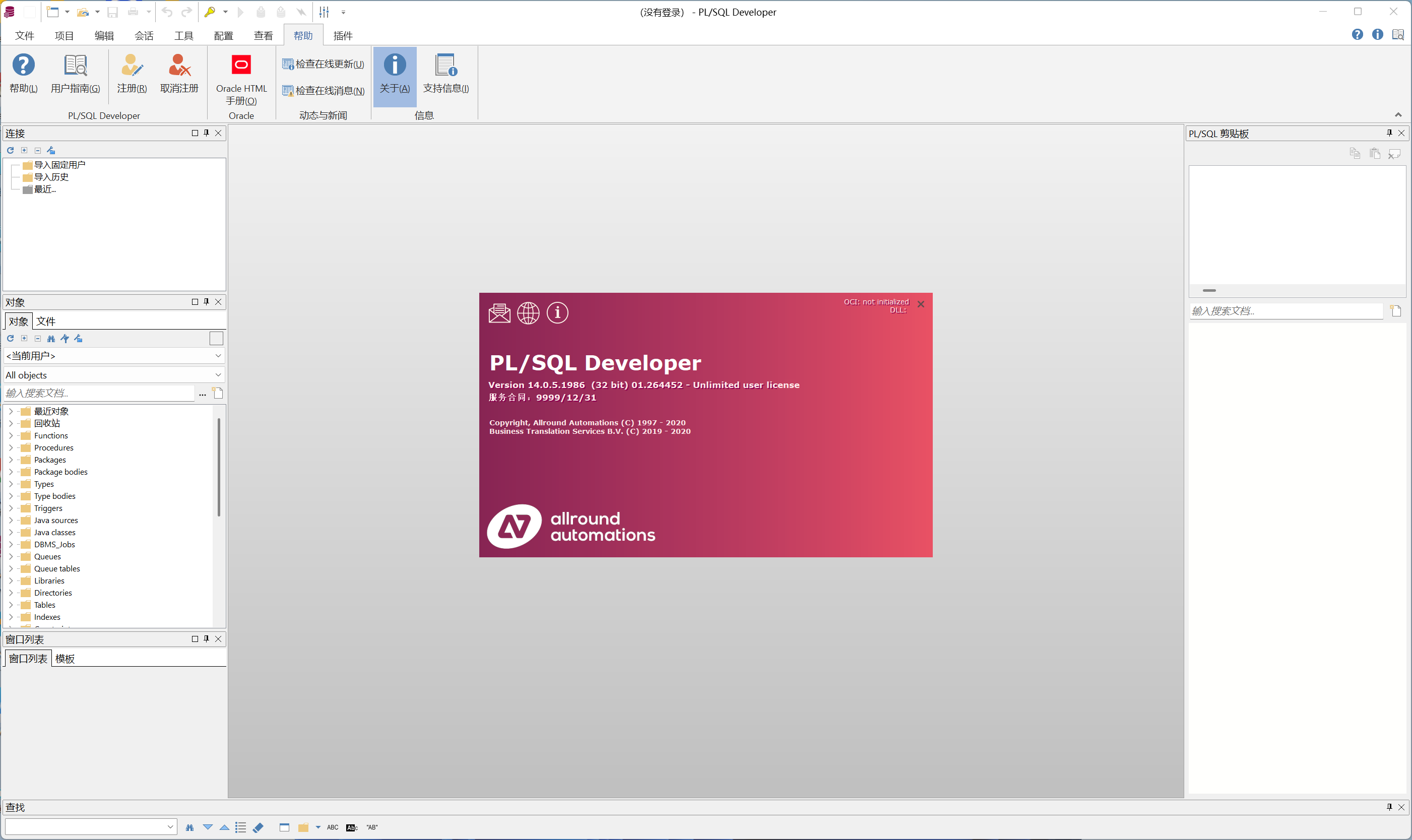Image resolution: width=1412 pixels, height=840 pixels.
Task: Select 检查在线更新 to check for updates
Action: pyautogui.click(x=323, y=63)
